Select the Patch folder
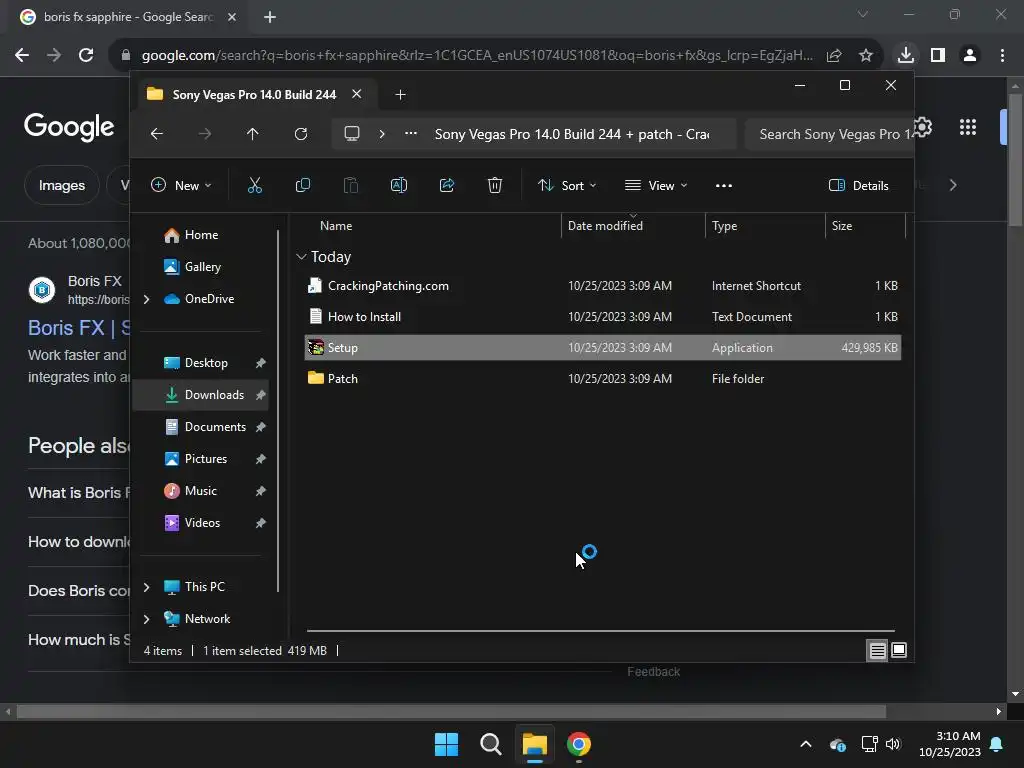Viewport: 1024px width, 768px height. tap(603, 379)
